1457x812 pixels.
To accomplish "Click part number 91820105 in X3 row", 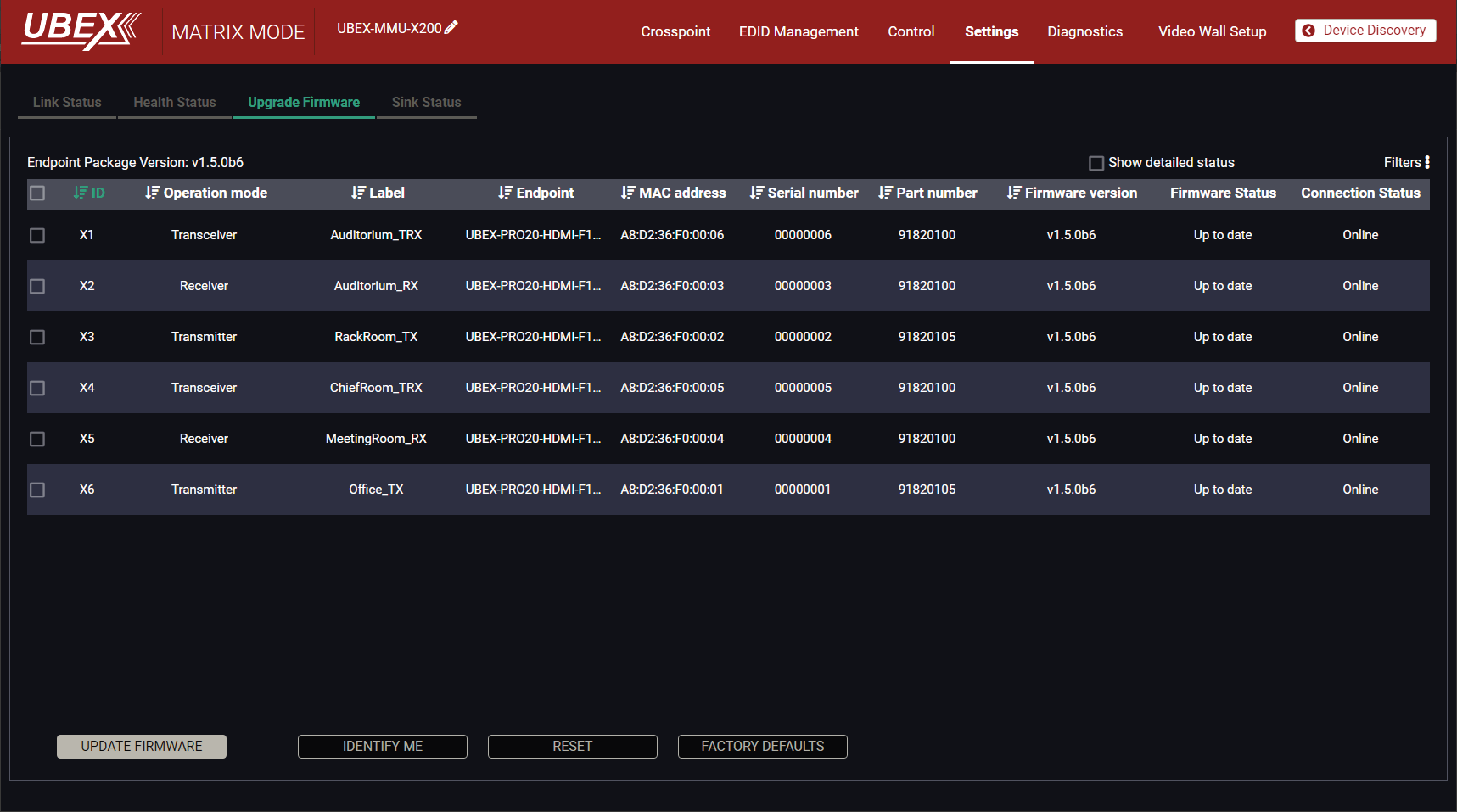I will click(x=927, y=337).
